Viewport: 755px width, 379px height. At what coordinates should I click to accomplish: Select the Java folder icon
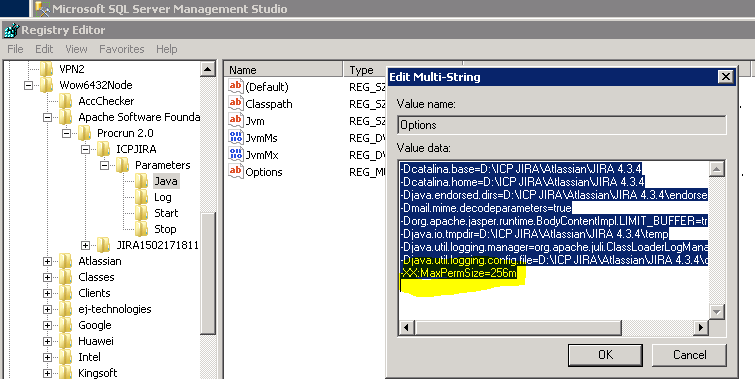pyautogui.click(x=141, y=181)
